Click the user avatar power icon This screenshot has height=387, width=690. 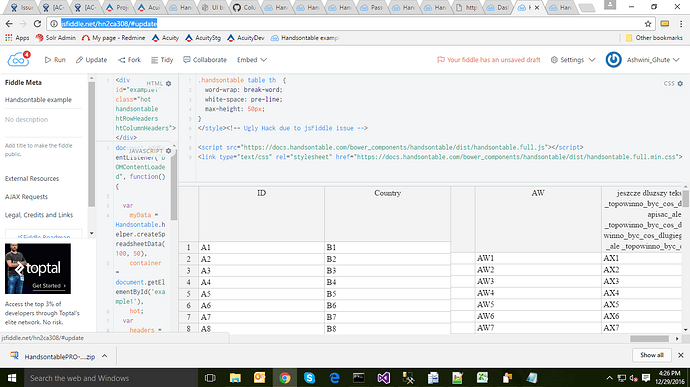613,59
